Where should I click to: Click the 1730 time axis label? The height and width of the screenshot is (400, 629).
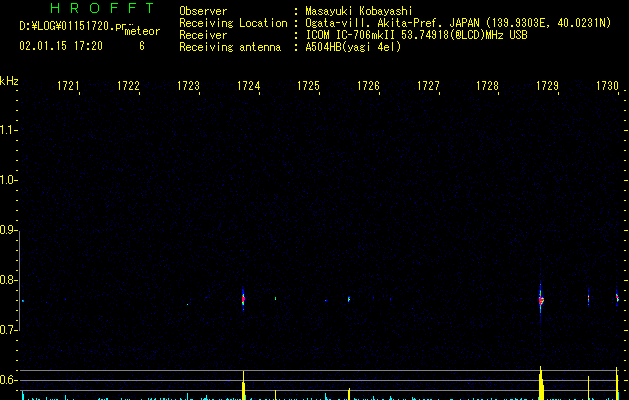click(607, 86)
